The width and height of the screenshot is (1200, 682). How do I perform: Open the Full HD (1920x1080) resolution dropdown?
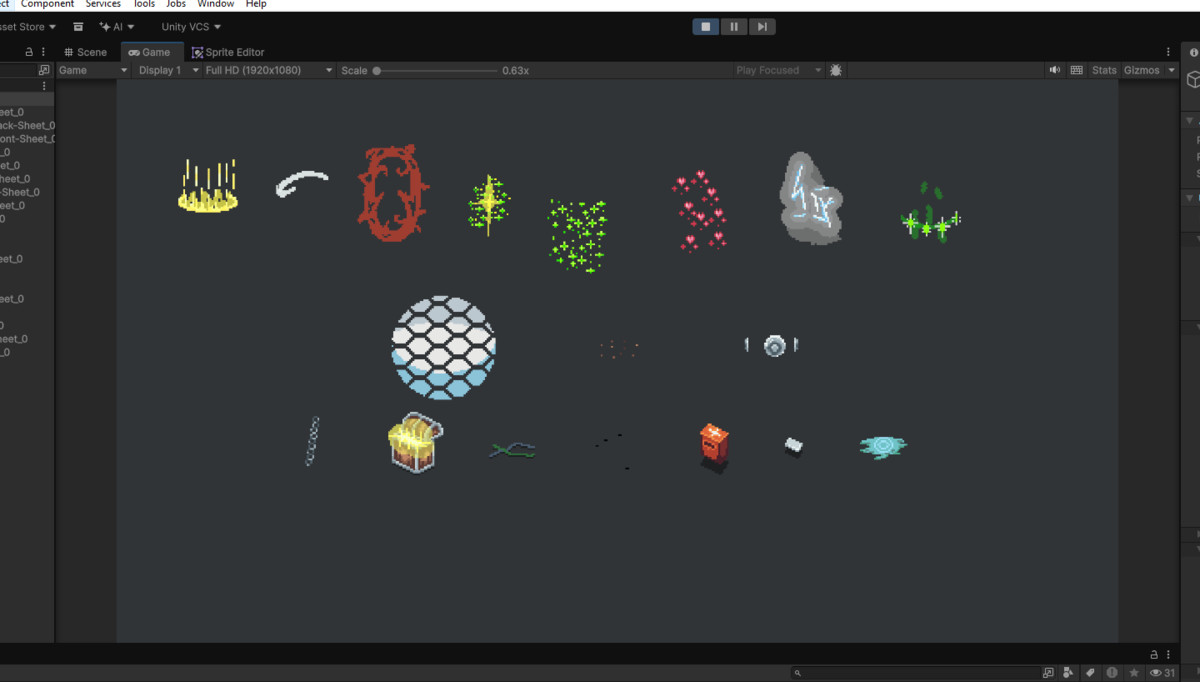coord(268,70)
